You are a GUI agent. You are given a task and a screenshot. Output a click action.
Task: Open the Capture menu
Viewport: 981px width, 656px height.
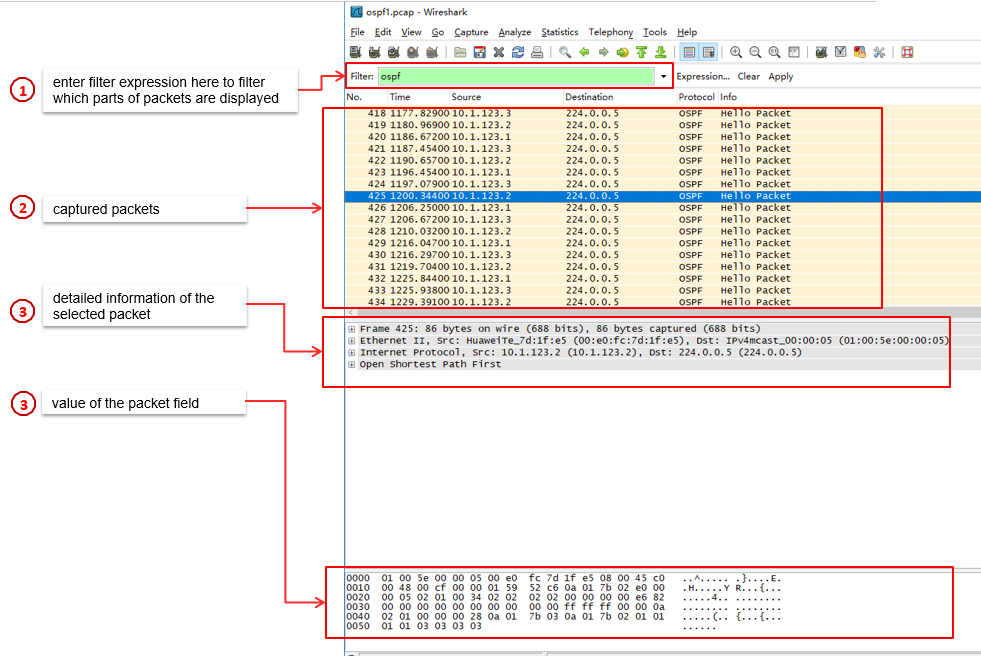(471, 32)
